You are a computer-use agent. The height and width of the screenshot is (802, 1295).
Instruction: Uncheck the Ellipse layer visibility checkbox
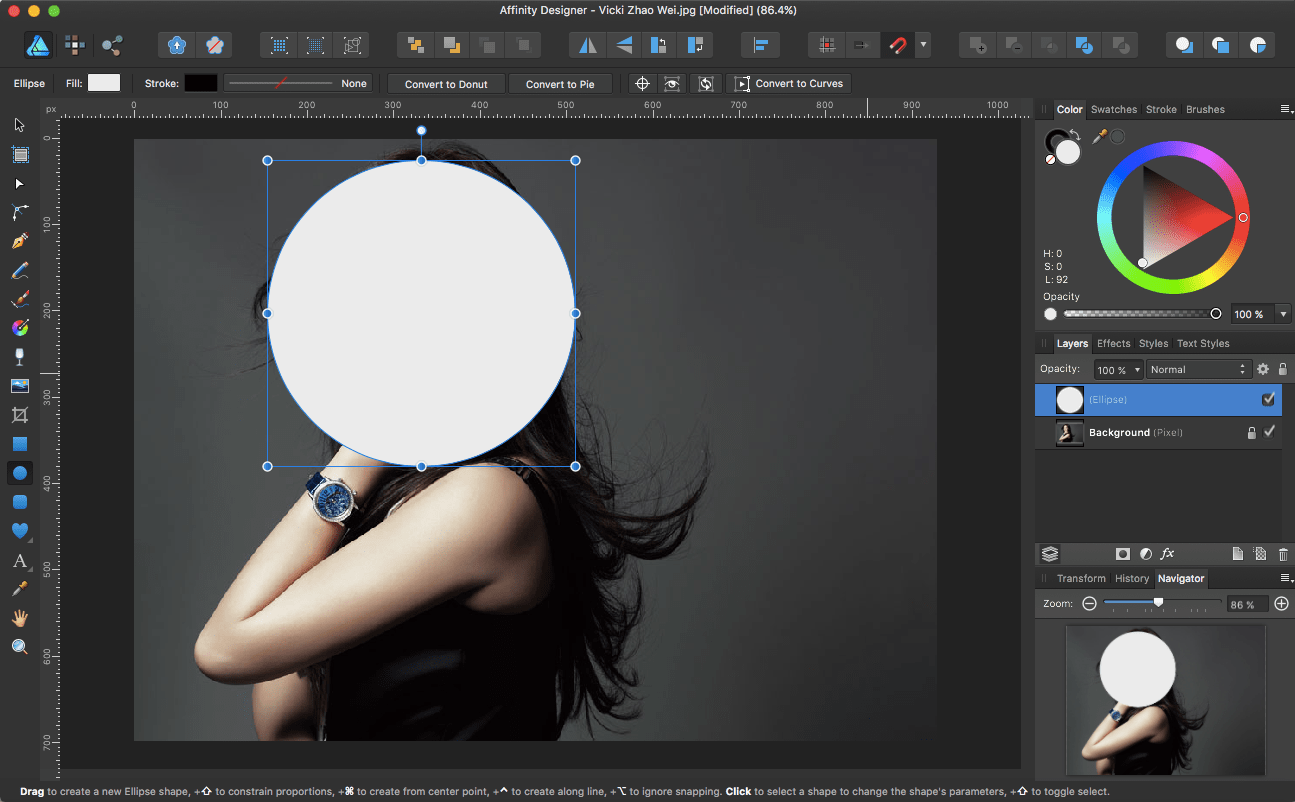[1268, 399]
